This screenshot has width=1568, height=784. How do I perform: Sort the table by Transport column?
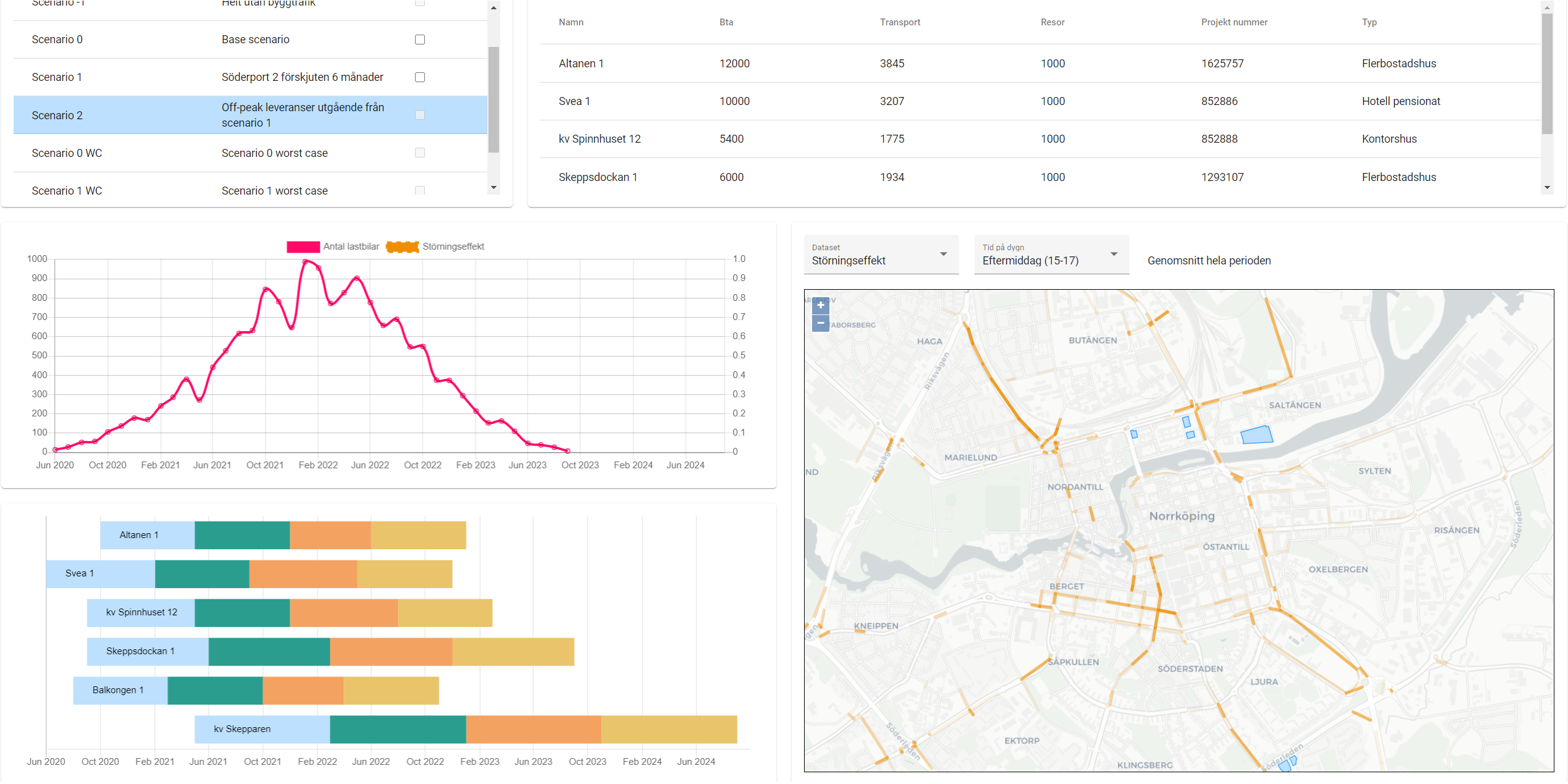pyautogui.click(x=900, y=22)
